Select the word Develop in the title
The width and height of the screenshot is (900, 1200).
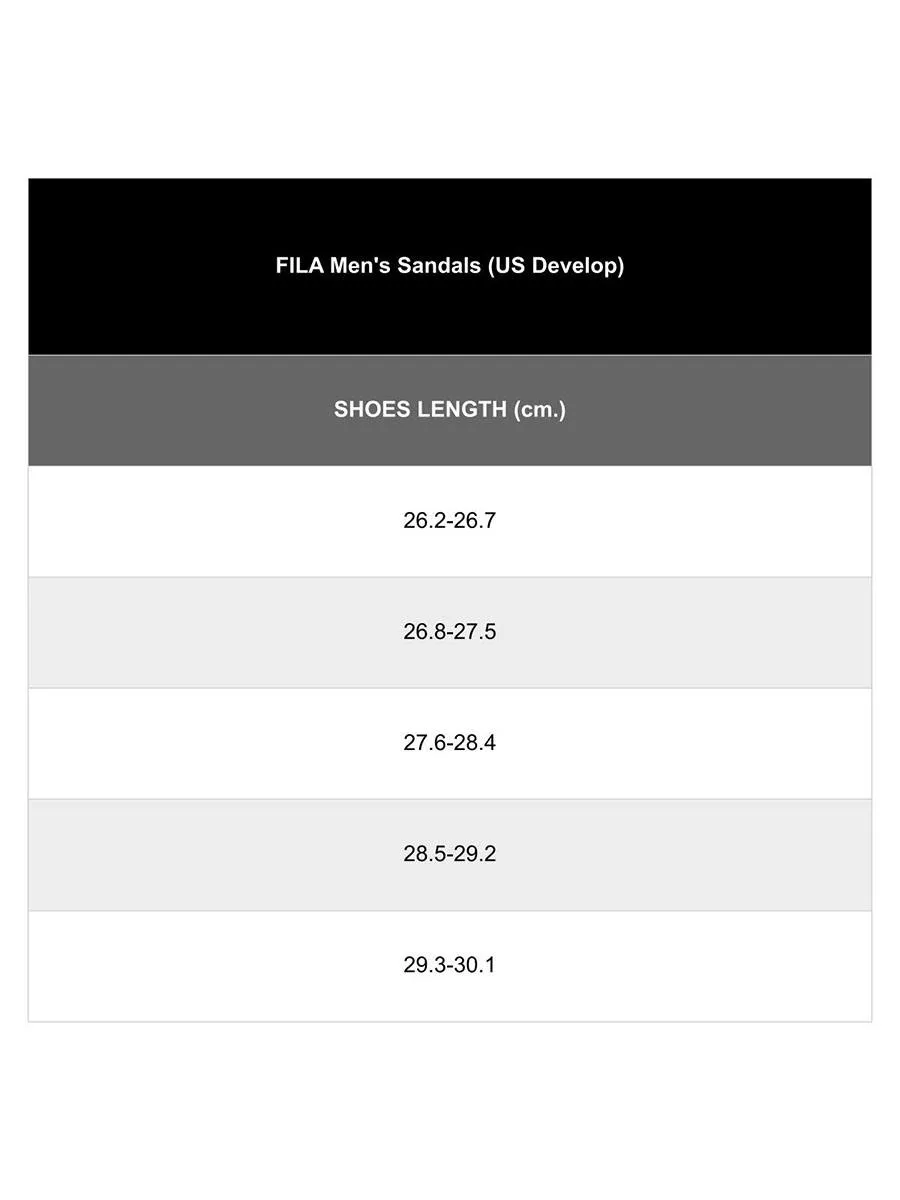(574, 266)
